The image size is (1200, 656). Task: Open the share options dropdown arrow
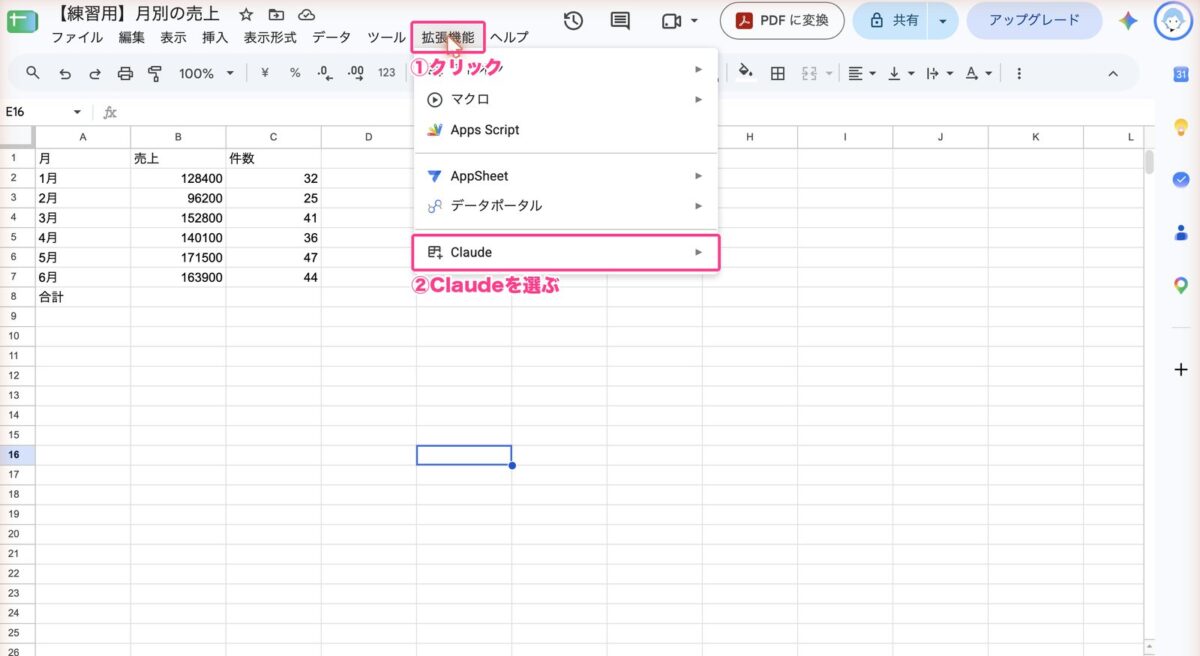point(942,20)
